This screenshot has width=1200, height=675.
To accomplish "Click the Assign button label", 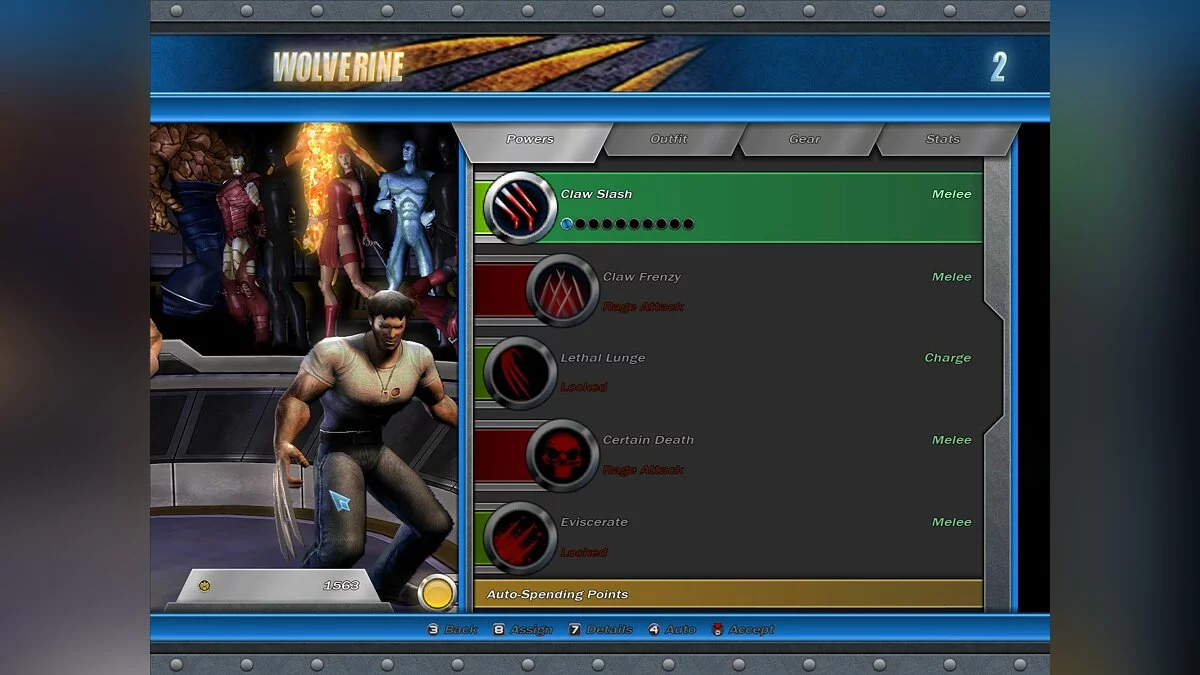I will (x=531, y=630).
